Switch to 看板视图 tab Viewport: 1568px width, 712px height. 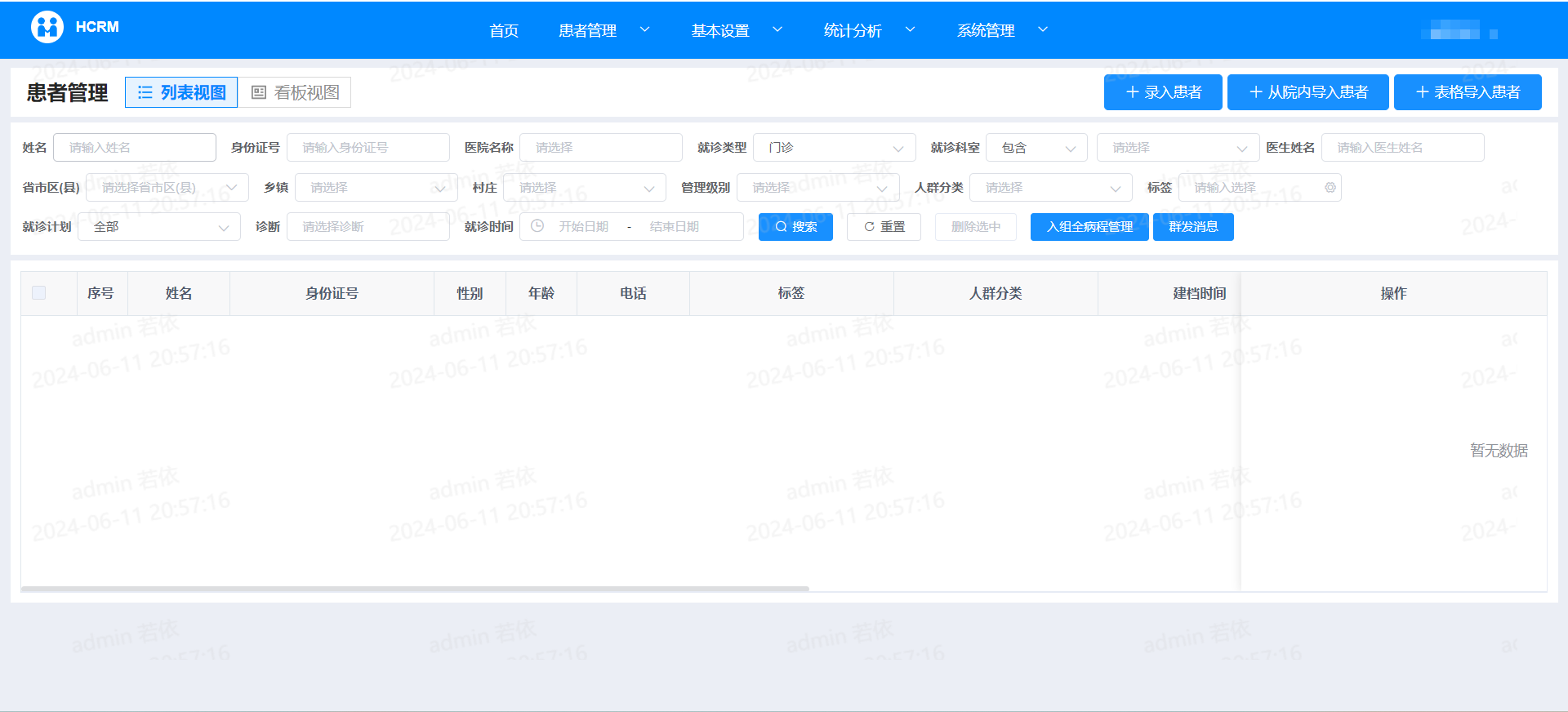pyautogui.click(x=295, y=92)
